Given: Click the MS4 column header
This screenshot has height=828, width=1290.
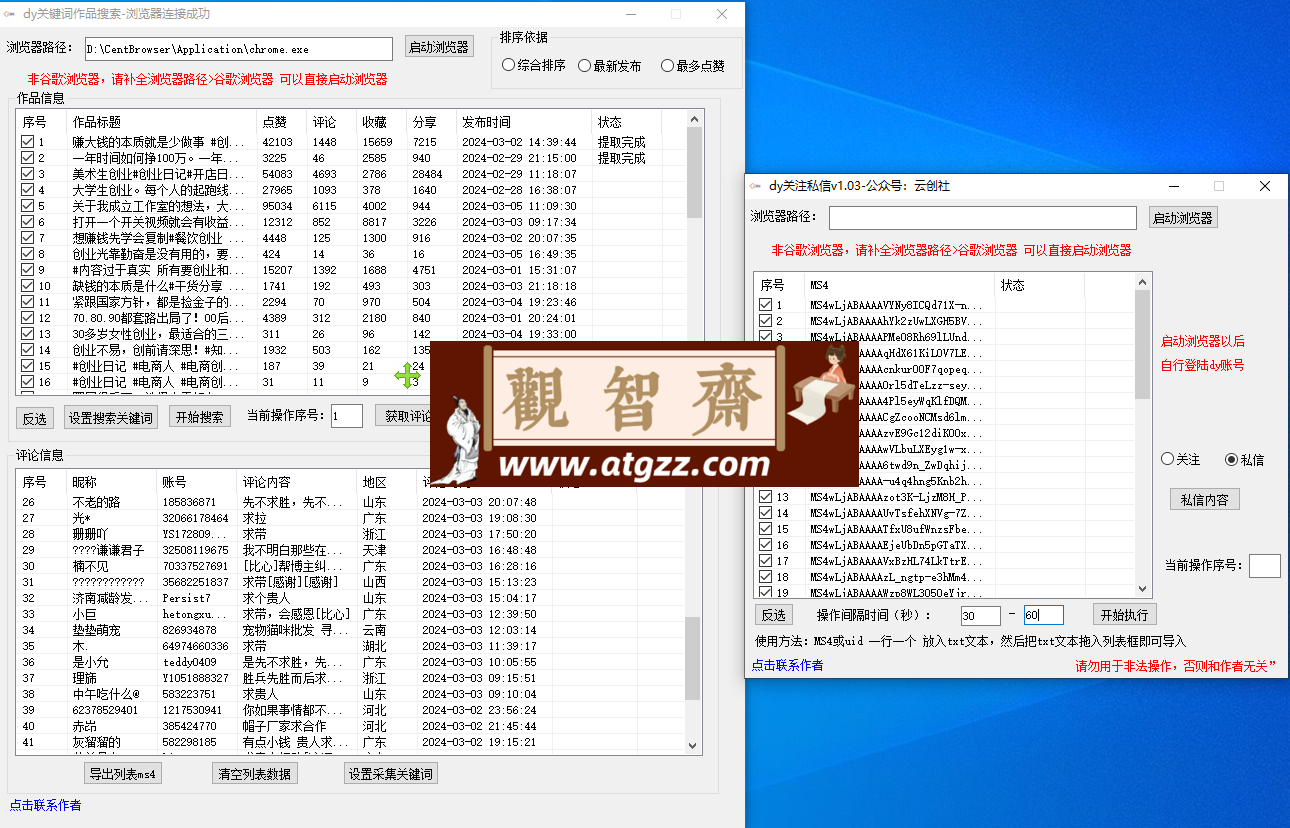Looking at the screenshot, I should pos(899,285).
